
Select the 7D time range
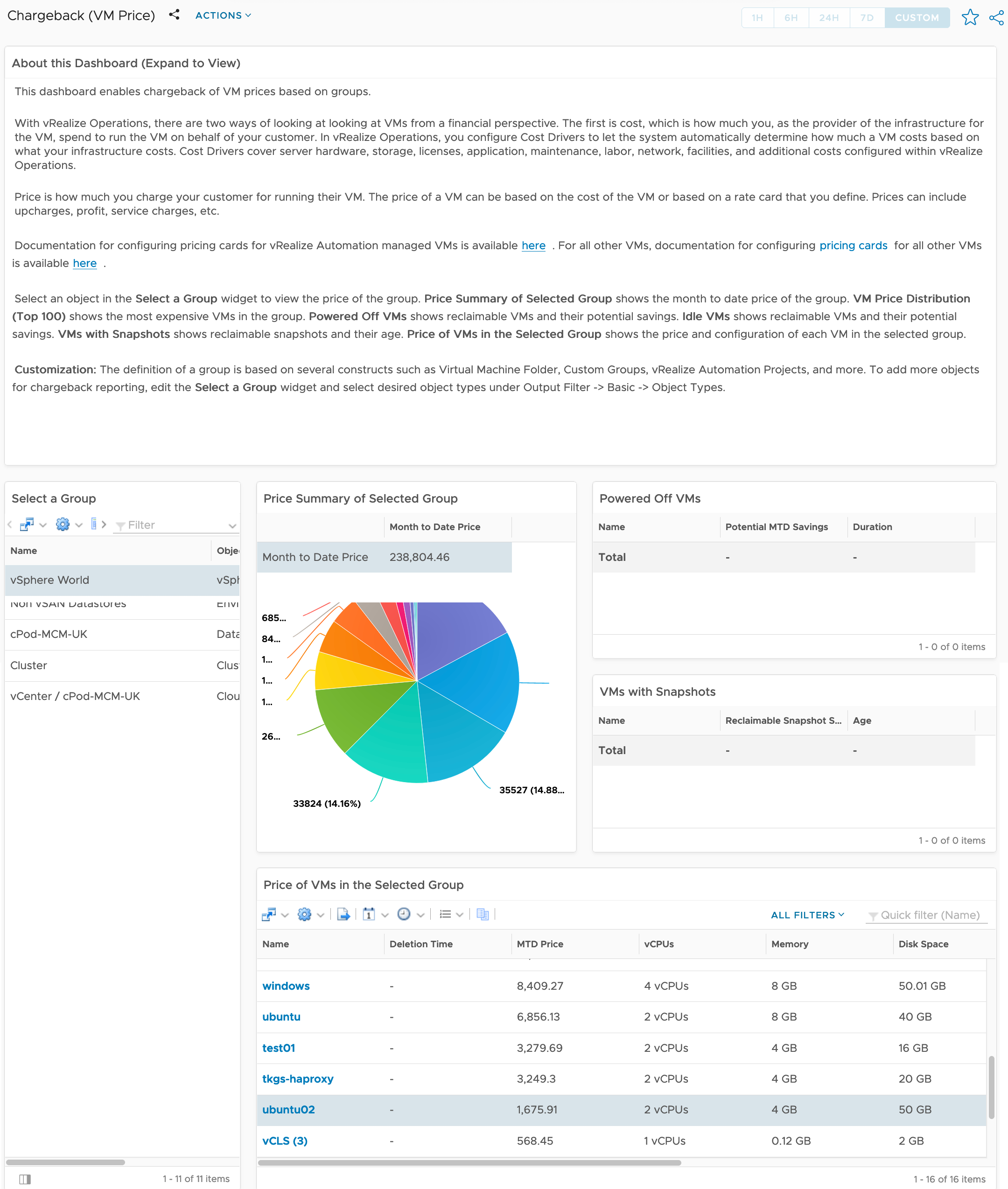[x=867, y=18]
